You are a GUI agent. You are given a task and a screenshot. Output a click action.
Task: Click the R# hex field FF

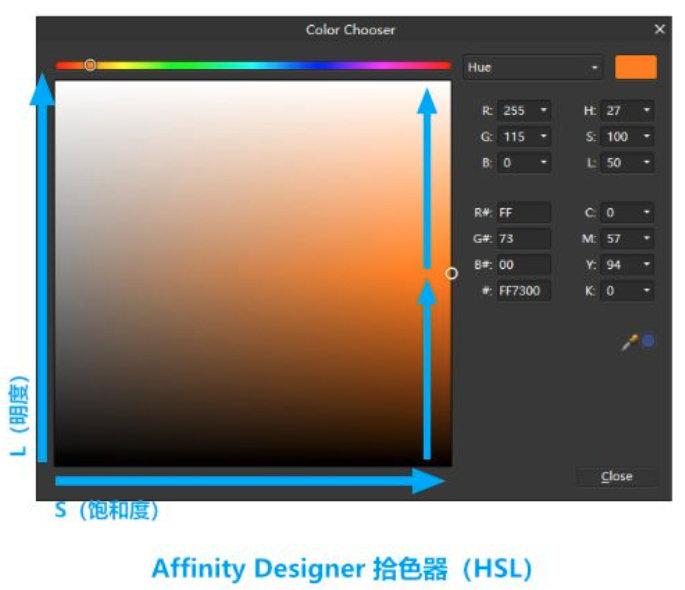[x=524, y=213]
